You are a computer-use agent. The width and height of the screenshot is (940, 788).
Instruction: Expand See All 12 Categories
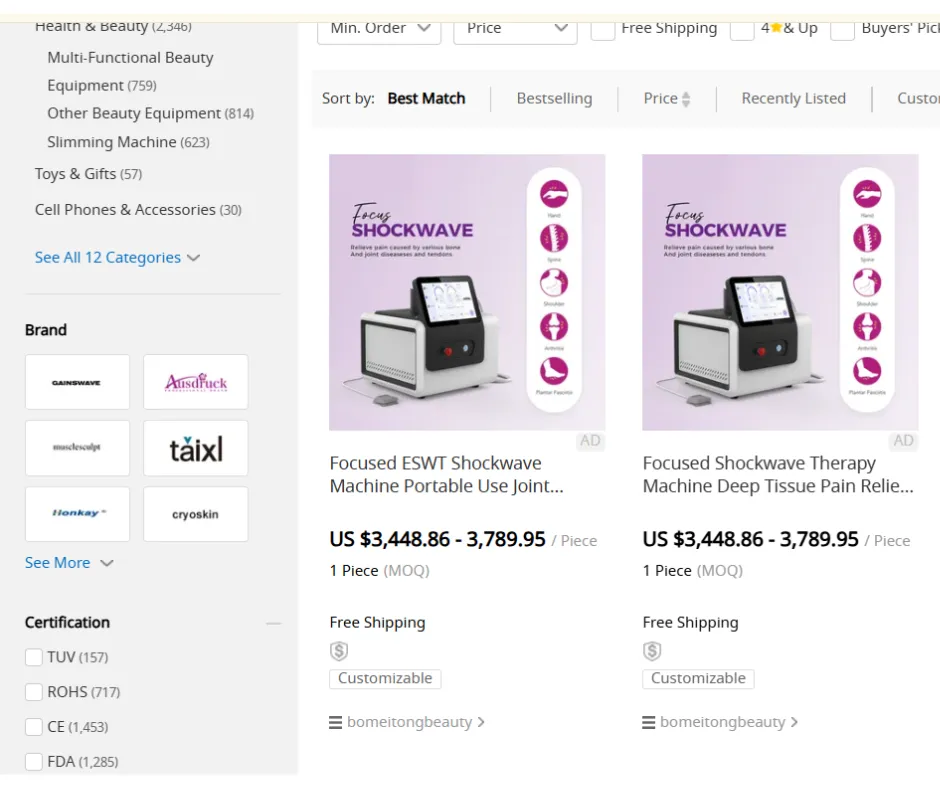pos(117,257)
